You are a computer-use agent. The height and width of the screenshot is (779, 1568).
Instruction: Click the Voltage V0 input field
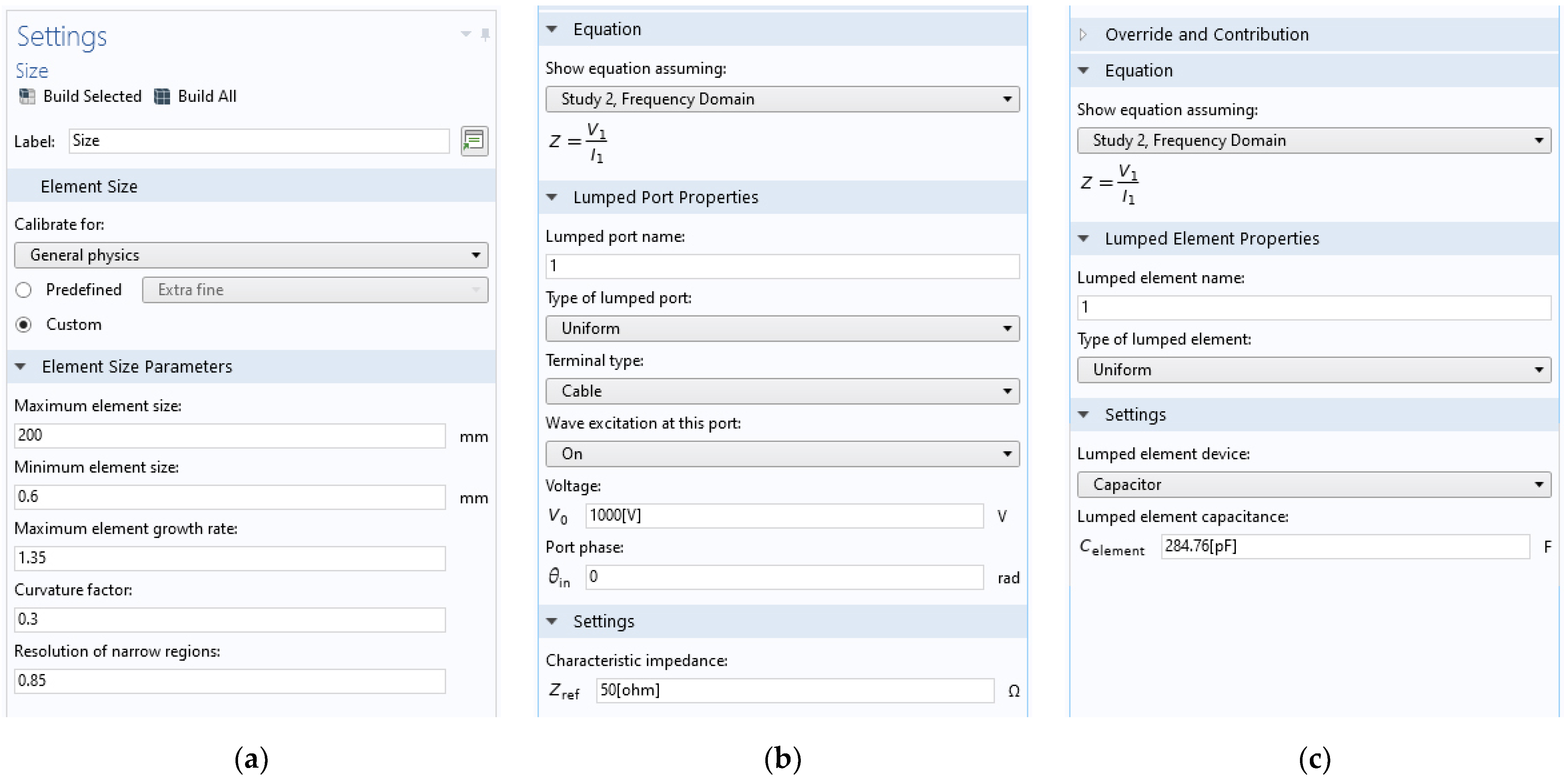(x=784, y=516)
